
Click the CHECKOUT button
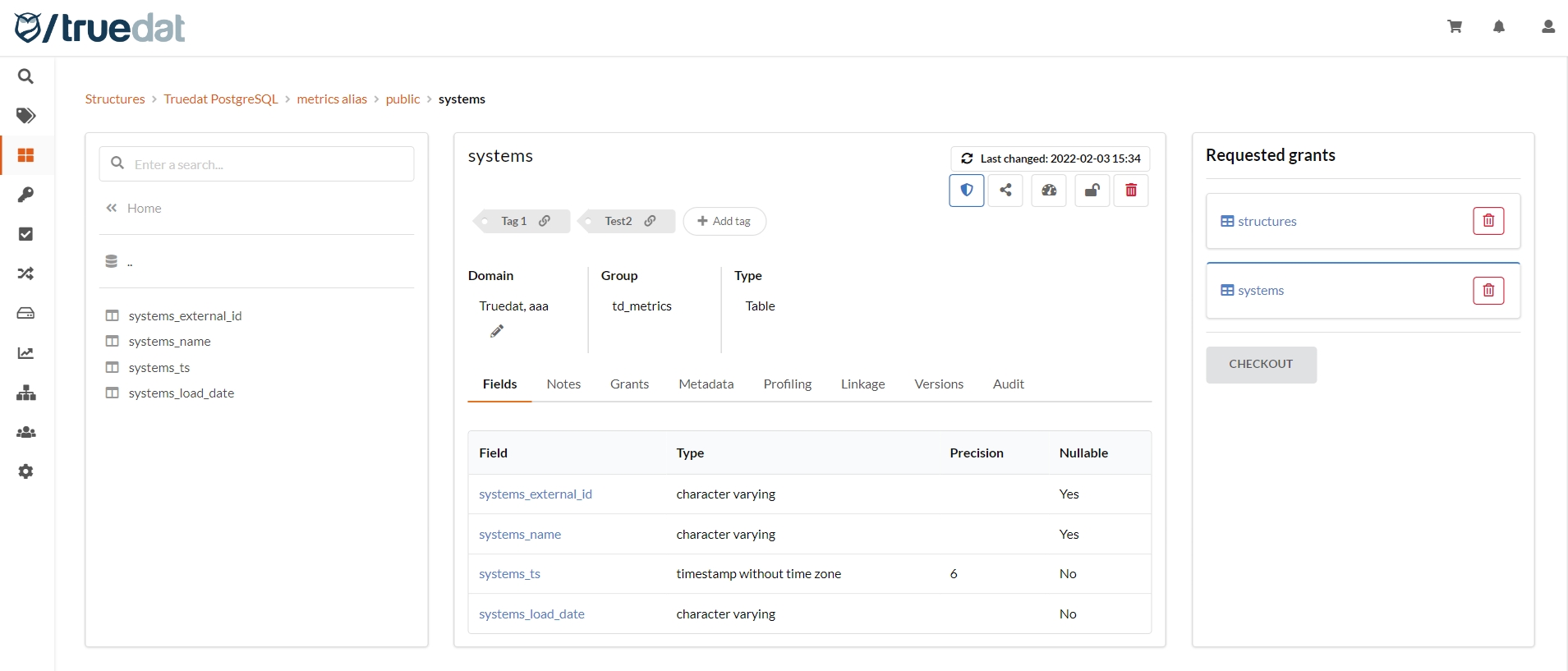tap(1260, 365)
